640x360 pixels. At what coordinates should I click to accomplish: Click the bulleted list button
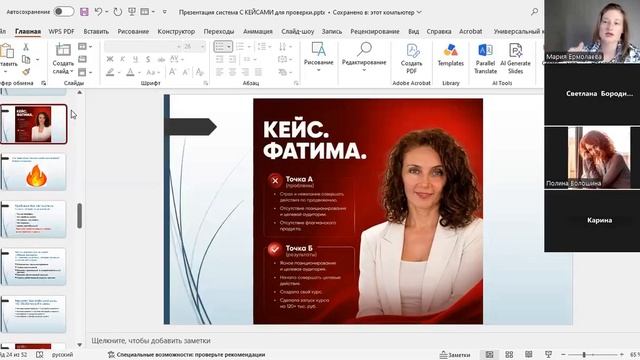222,47
